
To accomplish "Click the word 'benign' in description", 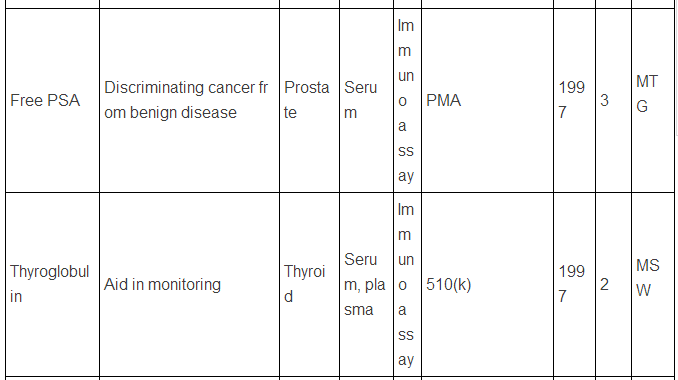I will [153, 113].
